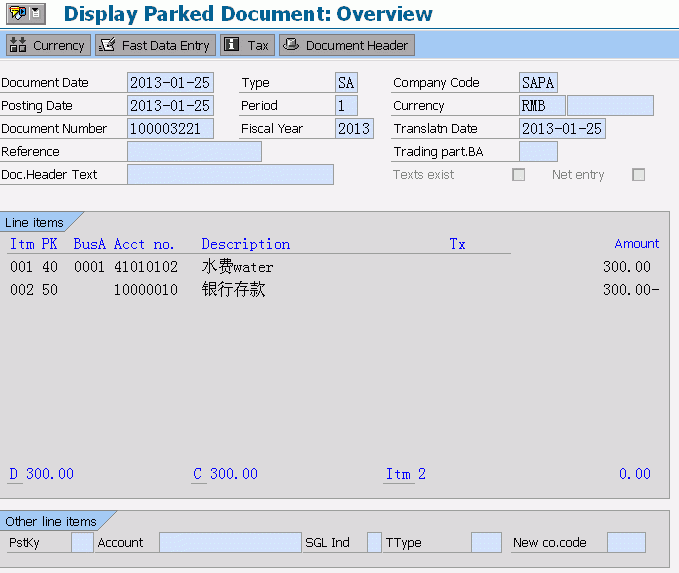The height and width of the screenshot is (573, 679).
Task: Click the TType input field
Action: (486, 542)
